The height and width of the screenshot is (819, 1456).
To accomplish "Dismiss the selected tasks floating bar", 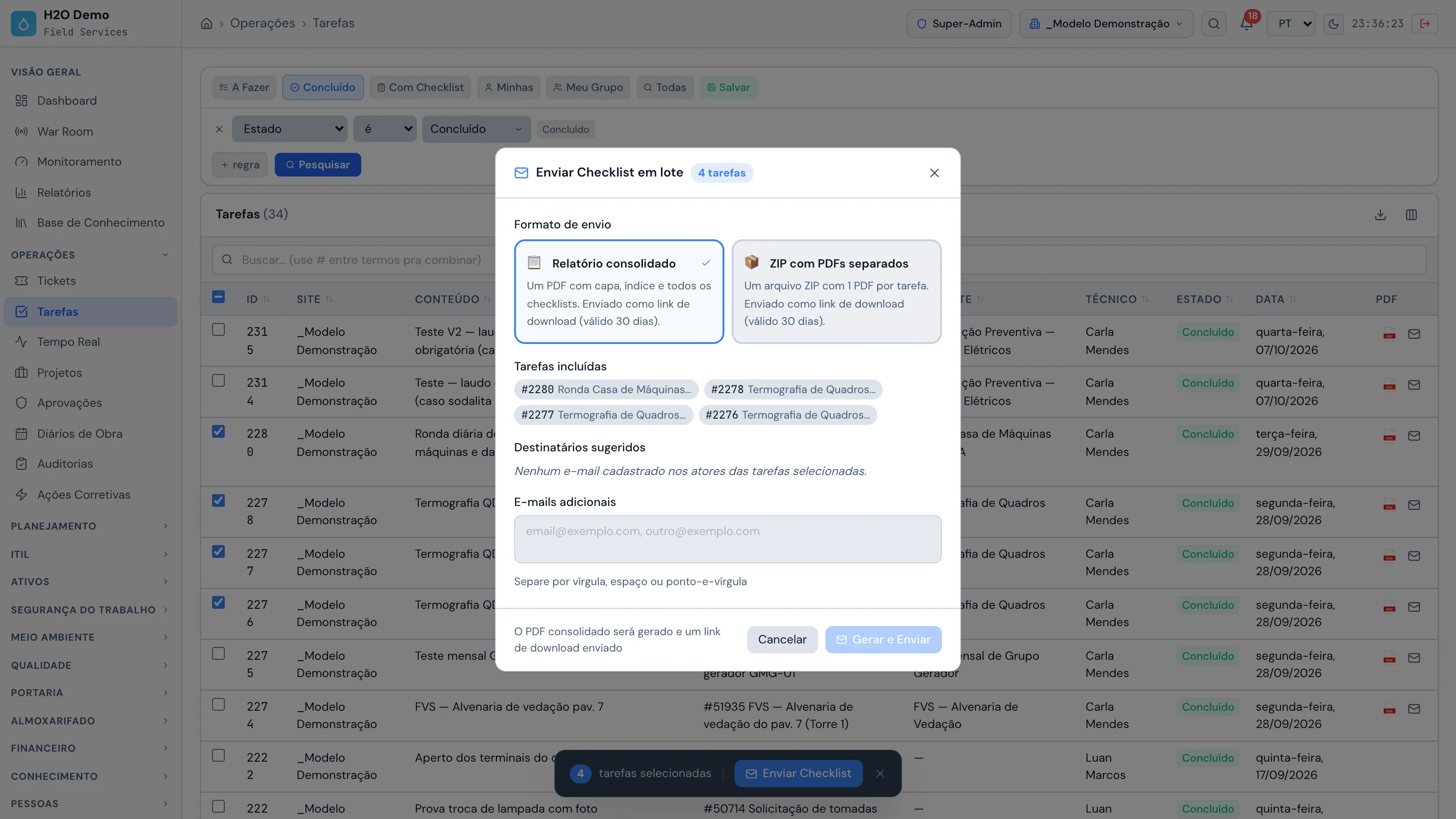I will pyautogui.click(x=880, y=774).
